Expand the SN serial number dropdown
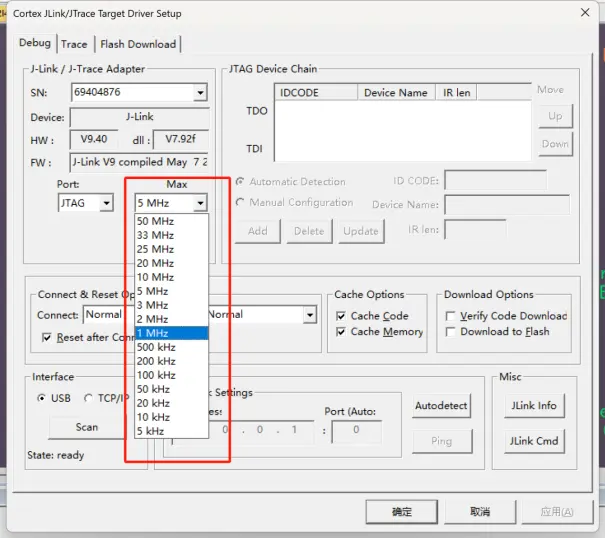Viewport: 606px width, 539px height. click(200, 93)
